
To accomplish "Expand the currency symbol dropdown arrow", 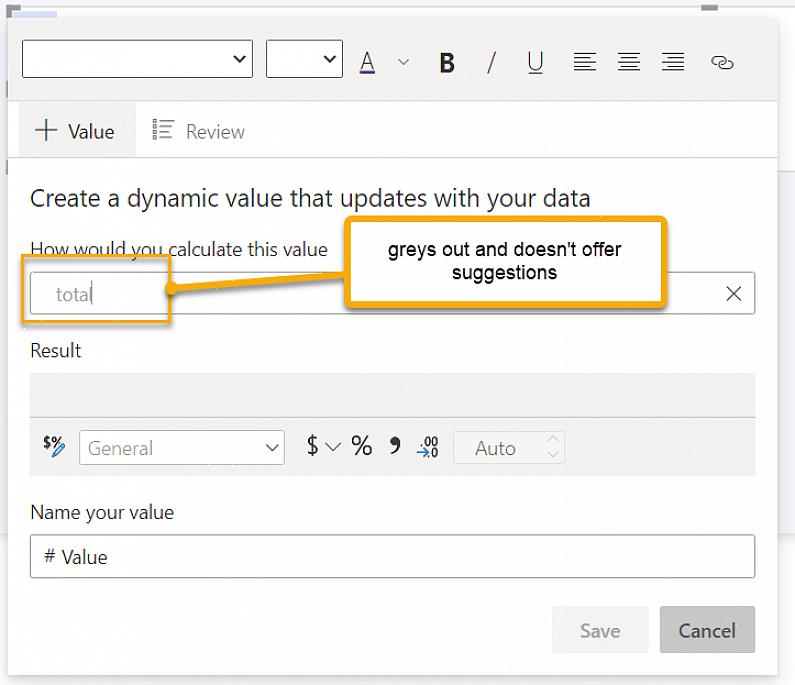I will pyautogui.click(x=333, y=447).
